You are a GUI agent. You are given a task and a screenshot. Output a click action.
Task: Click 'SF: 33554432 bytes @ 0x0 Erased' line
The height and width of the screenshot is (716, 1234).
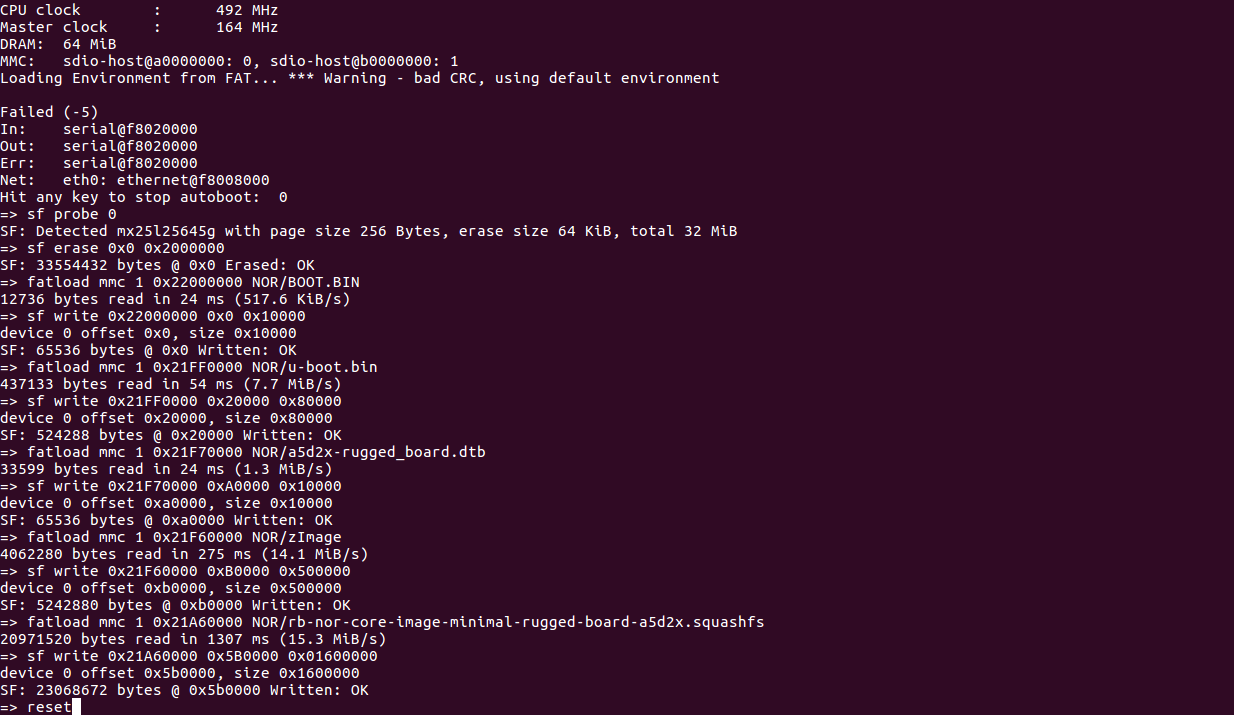[x=157, y=265]
